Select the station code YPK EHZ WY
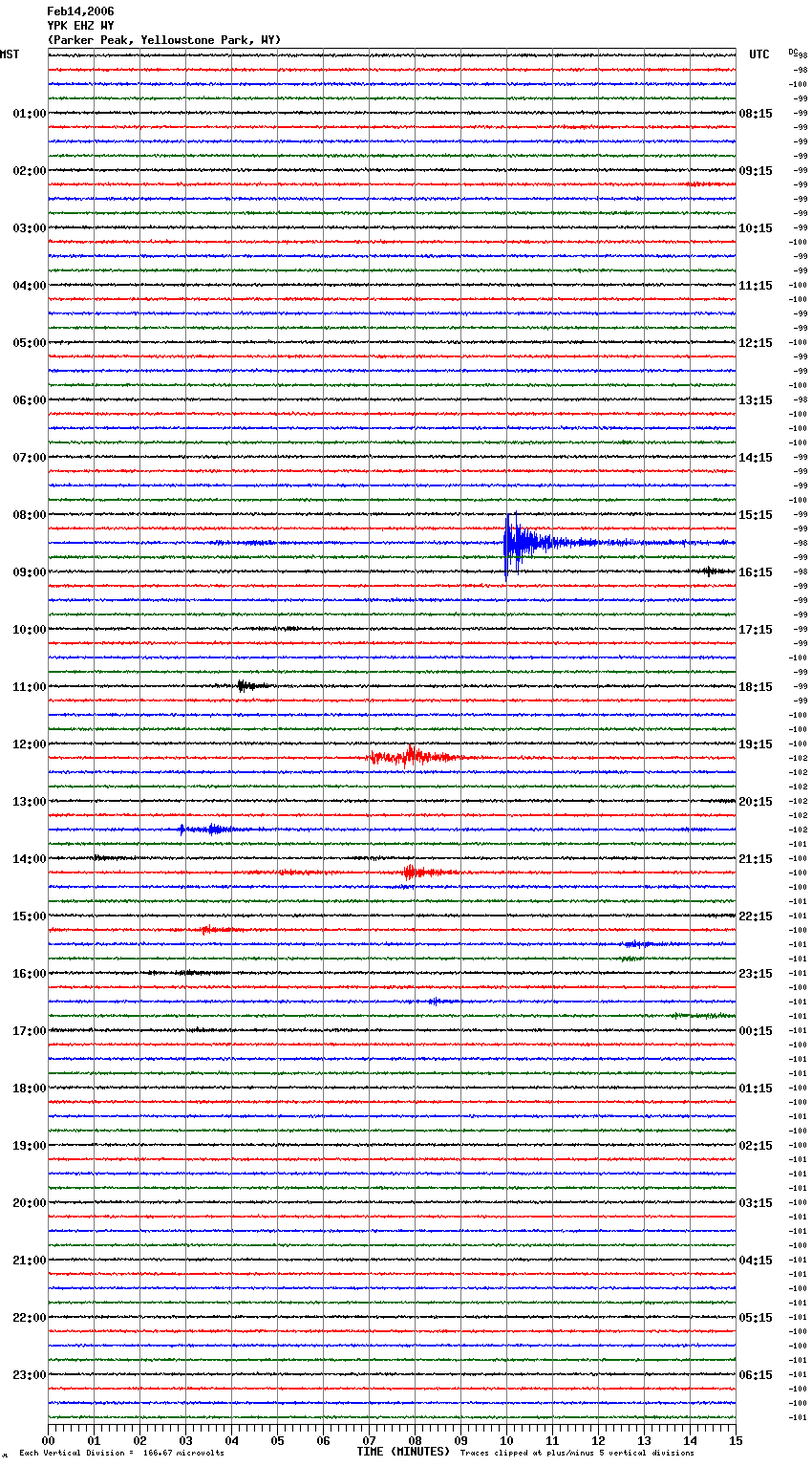This screenshot has height=1466, width=812. coord(80,26)
